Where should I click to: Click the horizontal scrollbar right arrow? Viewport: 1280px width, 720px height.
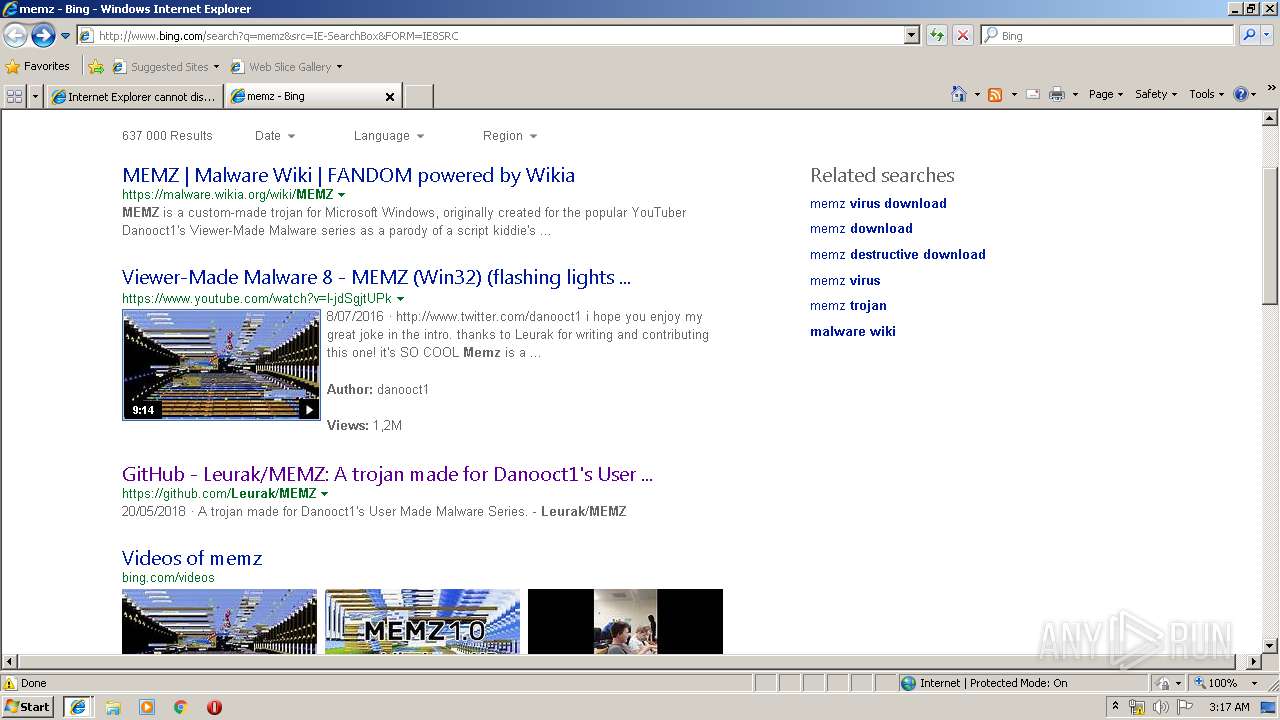pos(1254,662)
